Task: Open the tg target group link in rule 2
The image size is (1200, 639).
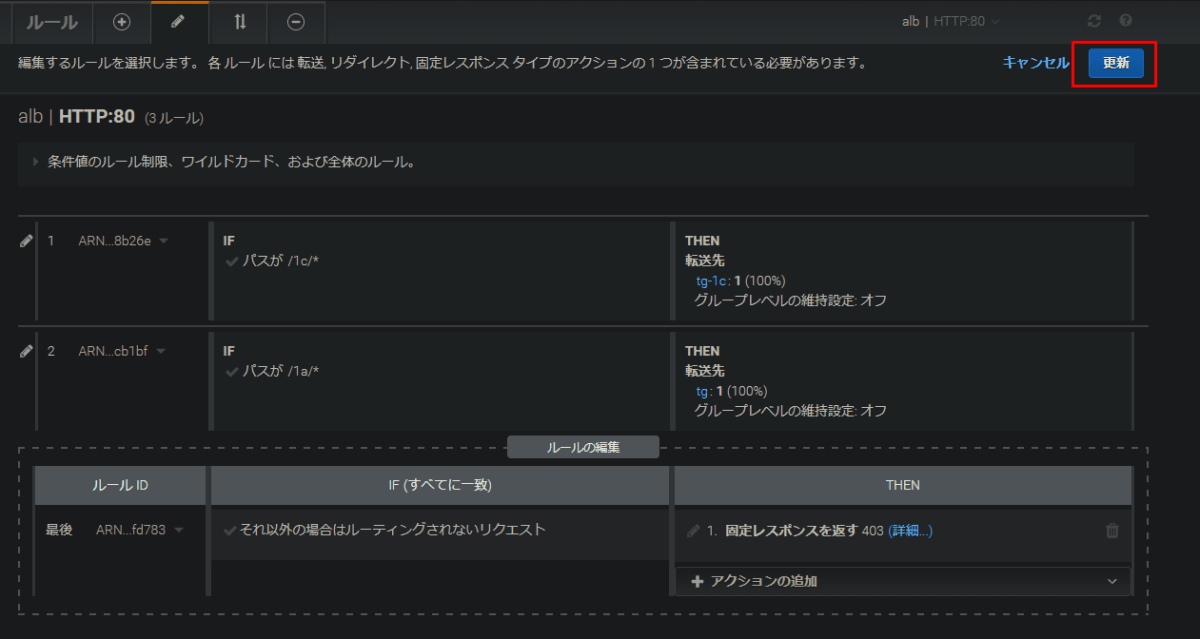Action: (703, 390)
